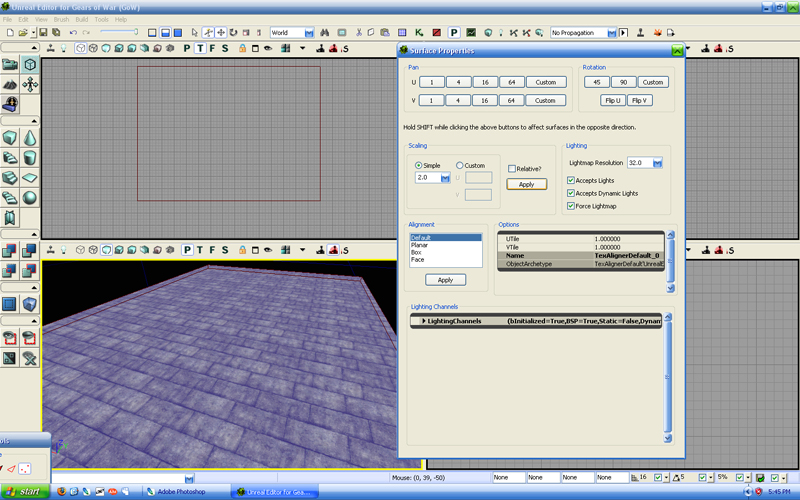Viewport: 800px width, 500px height.
Task: Click the Save floppy disk icon
Action: coord(43,33)
